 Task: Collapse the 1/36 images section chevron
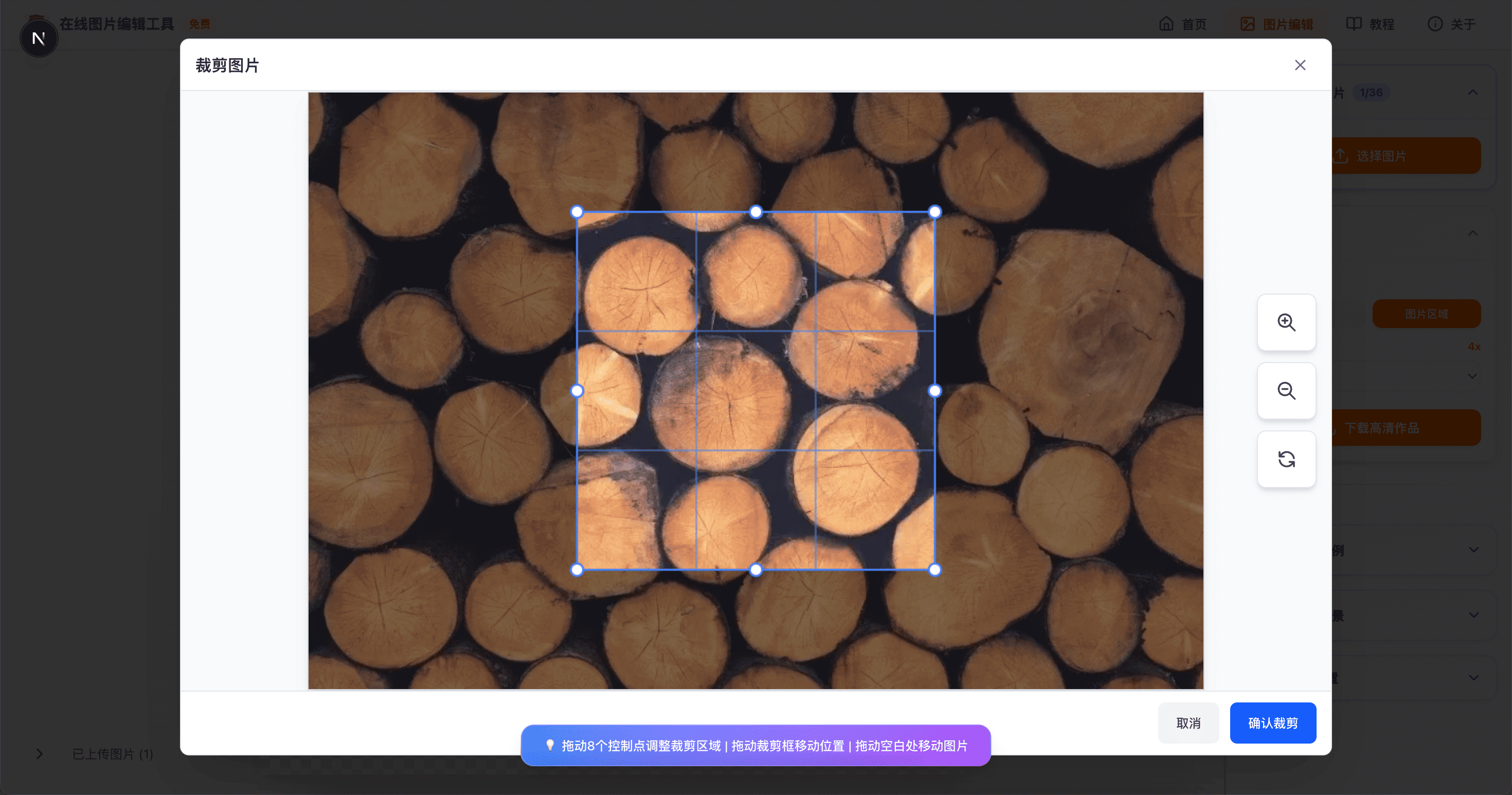1472,93
